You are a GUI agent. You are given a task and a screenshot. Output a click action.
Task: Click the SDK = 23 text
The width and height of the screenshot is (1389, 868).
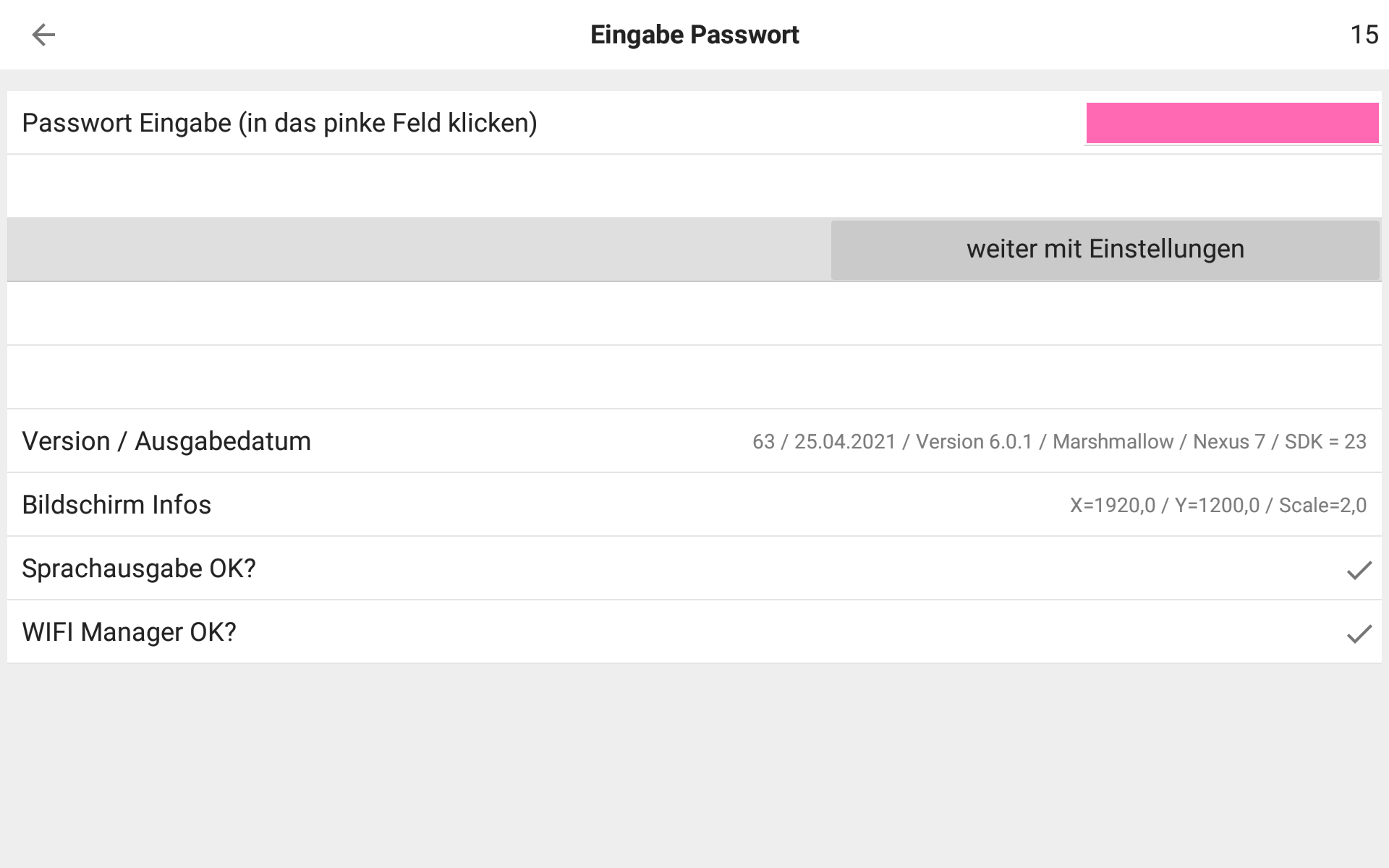coord(1325,442)
